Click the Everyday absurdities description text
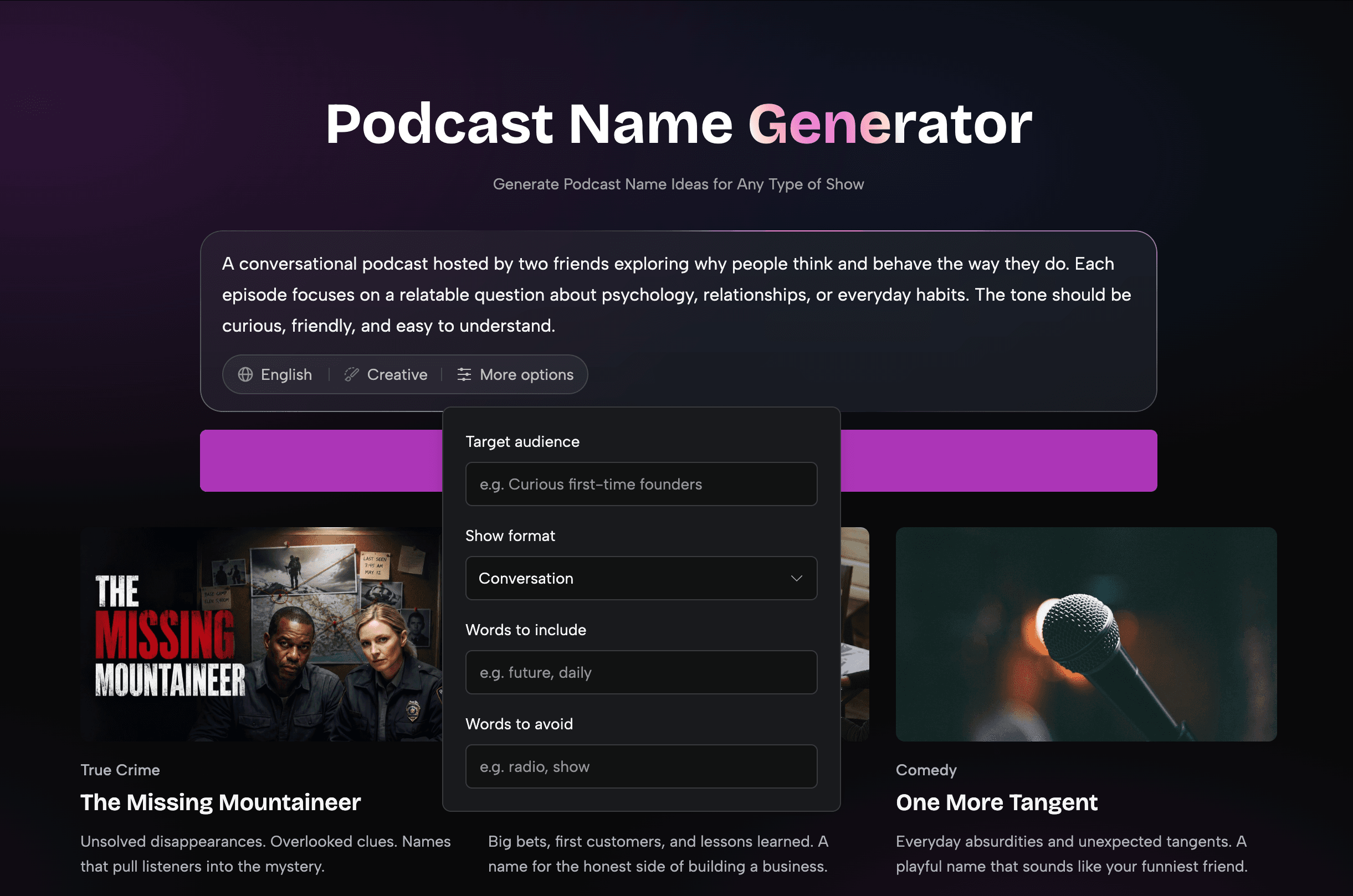Viewport: 1353px width, 896px height. 1072,854
